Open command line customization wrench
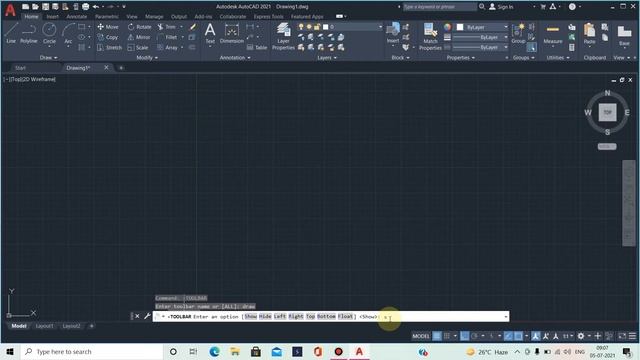 tap(147, 316)
